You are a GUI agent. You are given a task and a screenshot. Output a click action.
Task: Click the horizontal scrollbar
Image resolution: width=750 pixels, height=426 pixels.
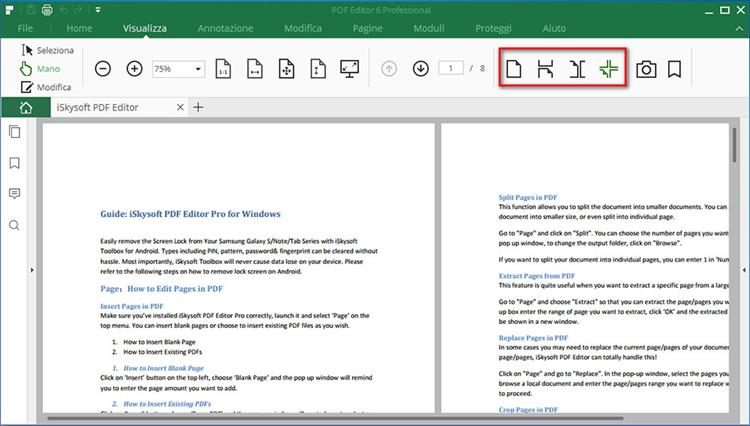tap(335, 419)
